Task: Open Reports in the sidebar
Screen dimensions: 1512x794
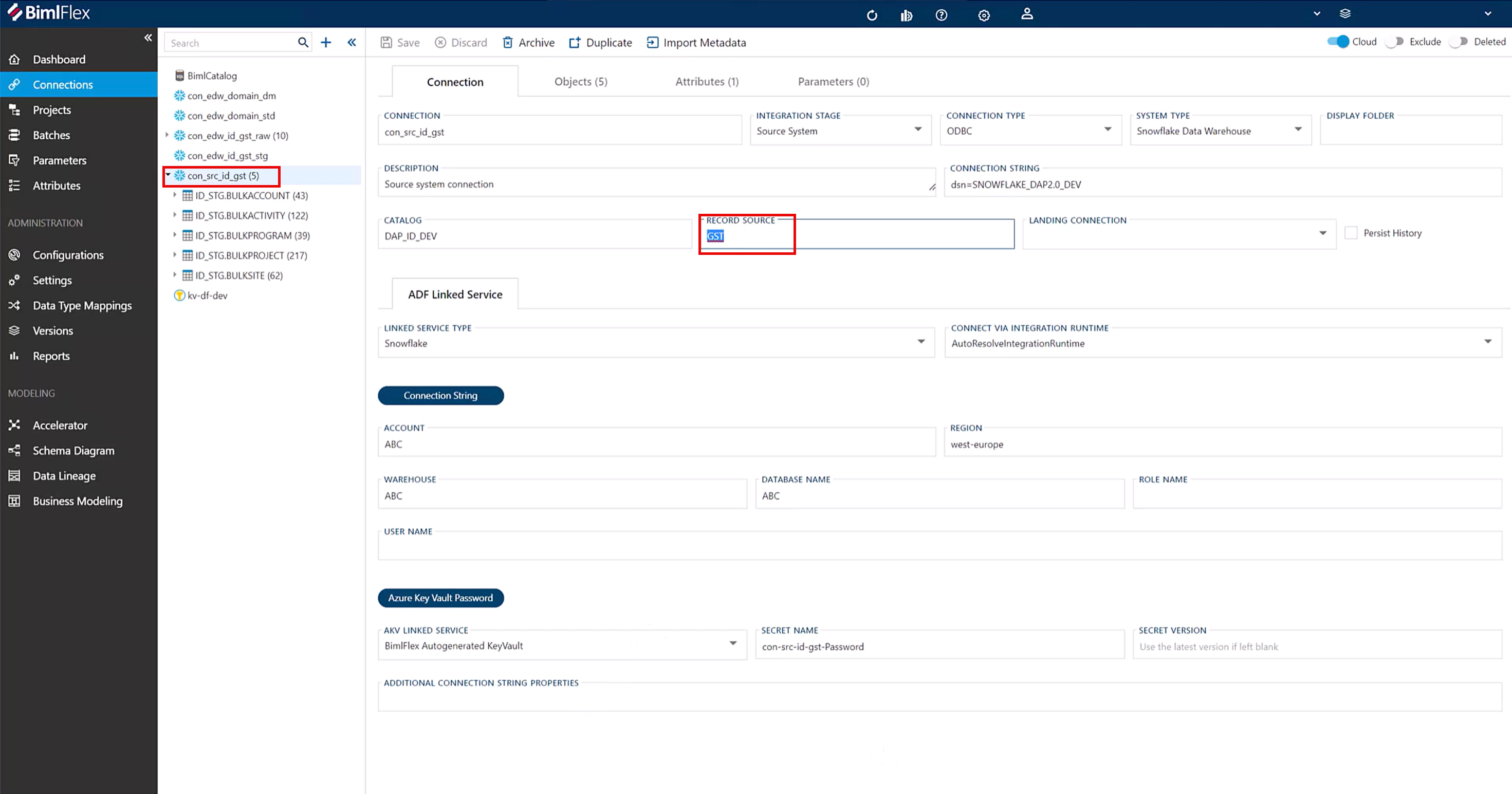Action: [x=79, y=356]
